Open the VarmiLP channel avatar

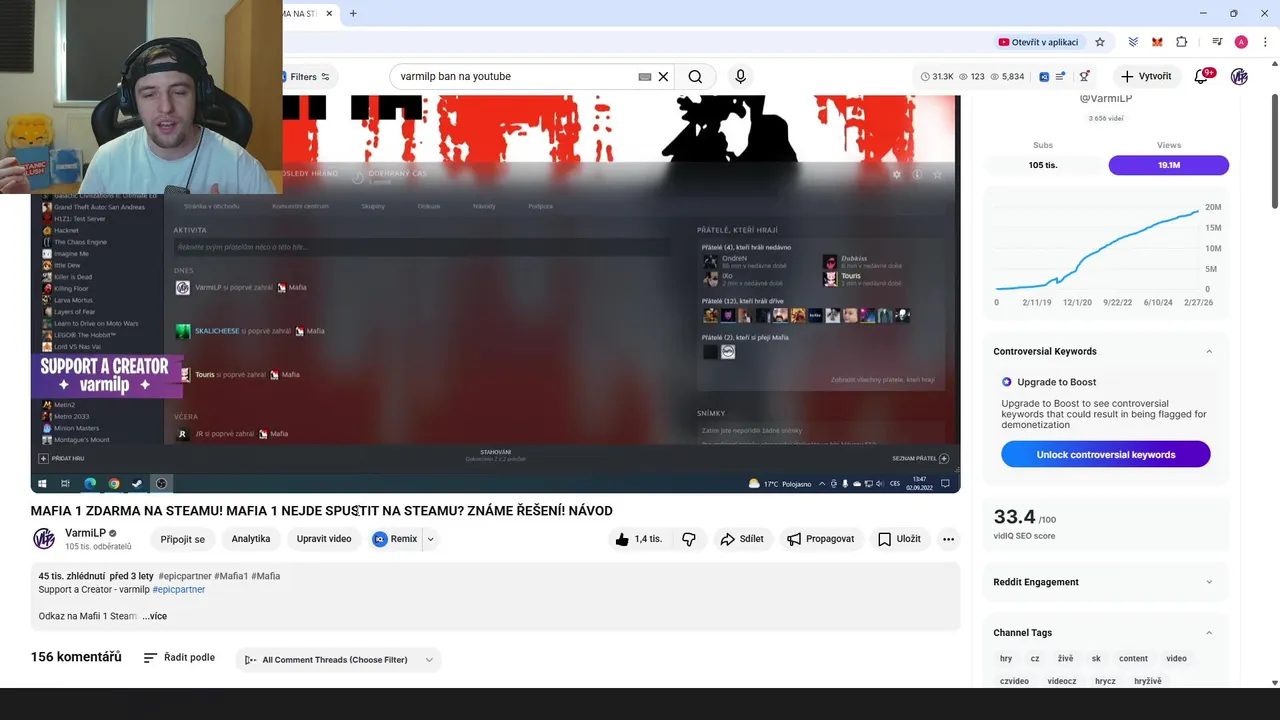(44, 539)
